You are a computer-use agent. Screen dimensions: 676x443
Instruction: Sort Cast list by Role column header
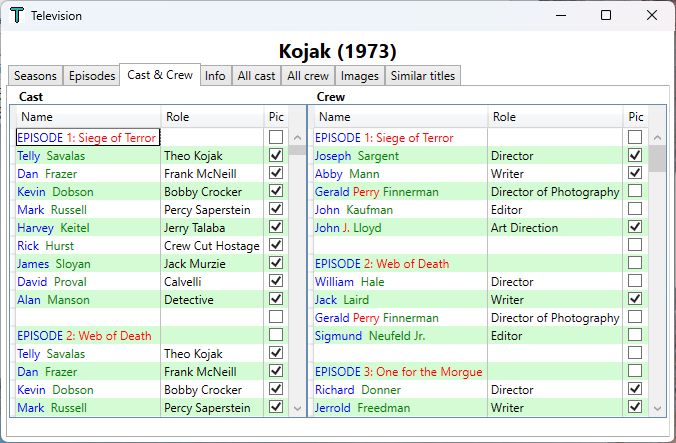click(212, 117)
